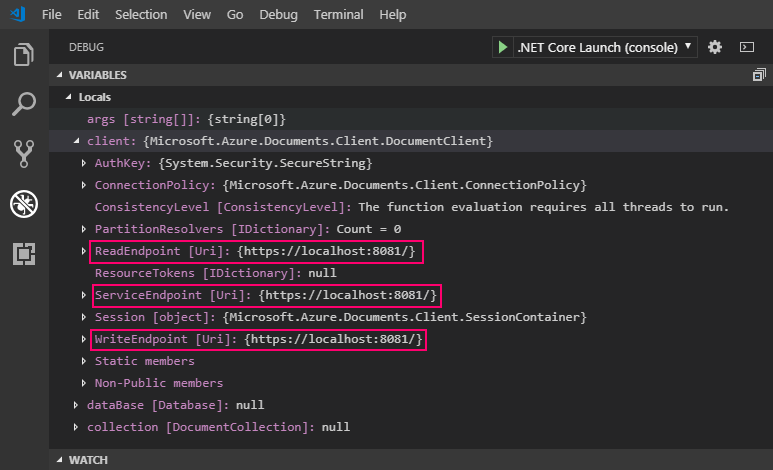Screen dimensions: 773x470
Task: Open the Source Control view icon
Action: [24, 153]
